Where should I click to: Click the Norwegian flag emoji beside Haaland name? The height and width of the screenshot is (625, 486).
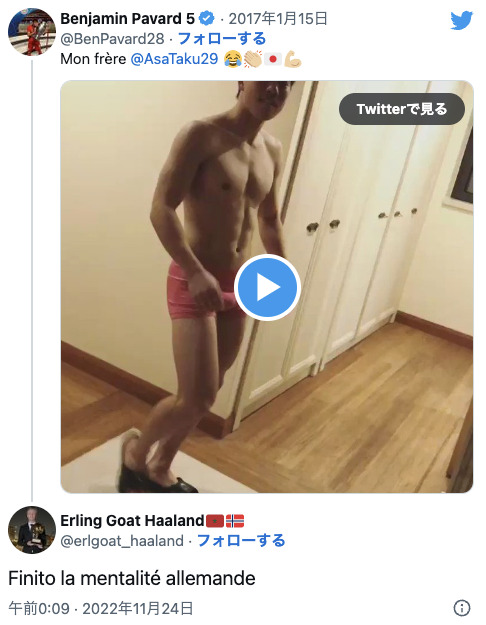(235, 521)
